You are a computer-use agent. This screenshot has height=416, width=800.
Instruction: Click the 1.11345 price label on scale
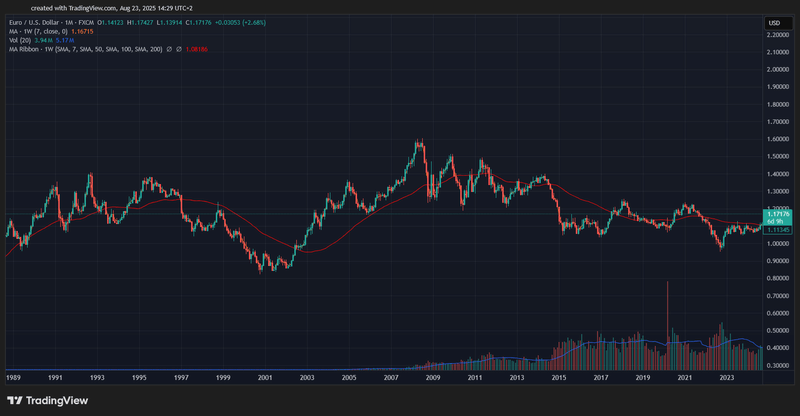click(x=779, y=230)
